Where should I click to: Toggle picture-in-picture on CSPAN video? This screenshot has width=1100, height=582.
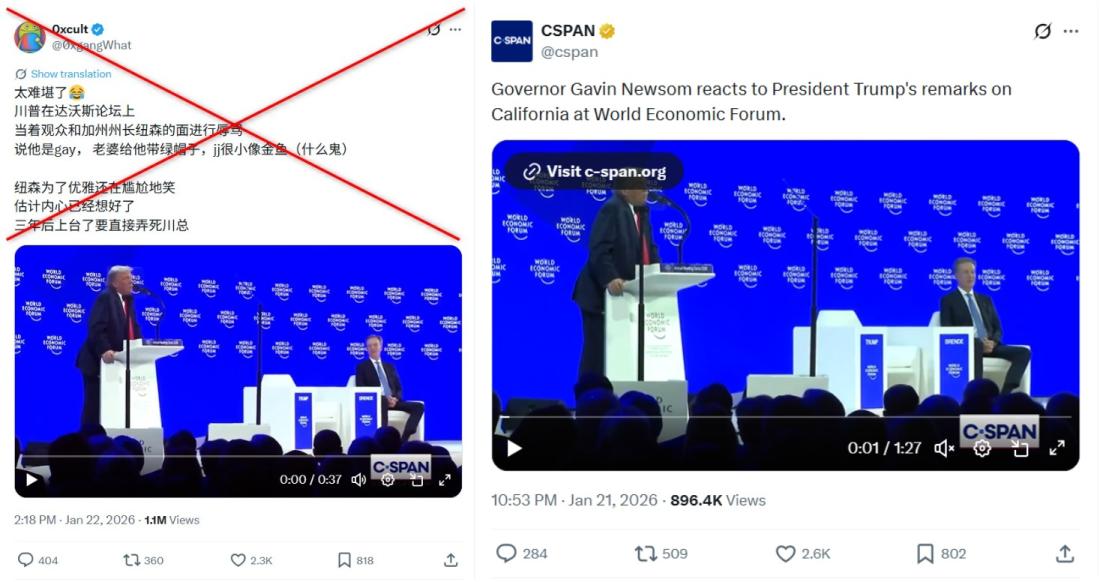1020,448
